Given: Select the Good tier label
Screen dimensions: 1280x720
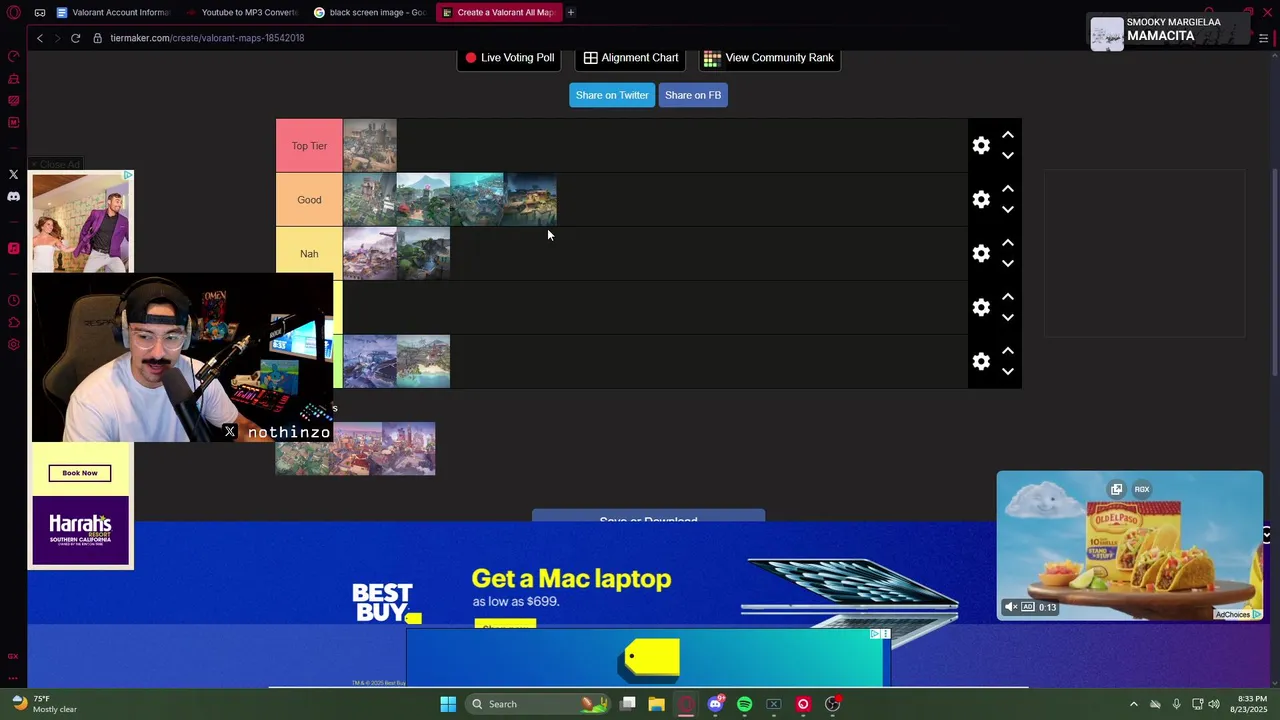Looking at the screenshot, I should point(309,200).
